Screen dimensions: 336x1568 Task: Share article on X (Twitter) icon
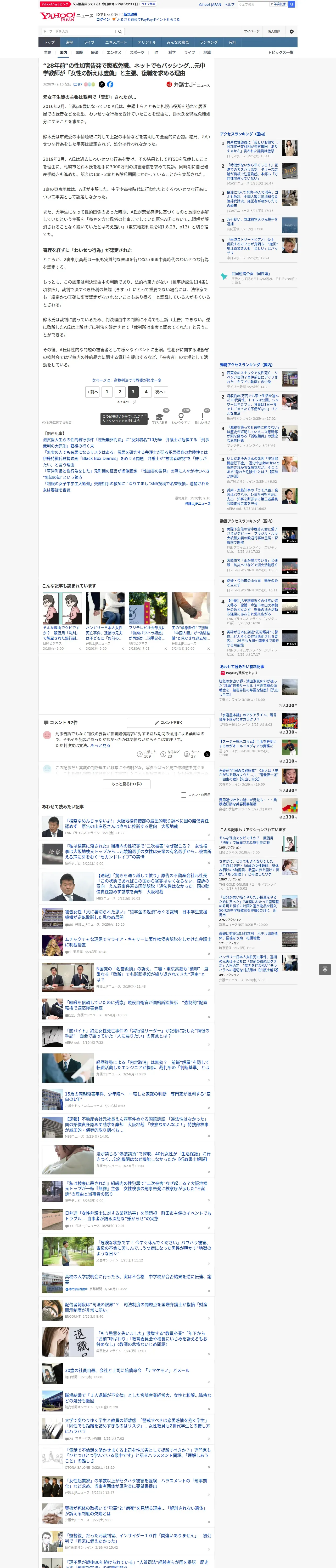point(101,85)
